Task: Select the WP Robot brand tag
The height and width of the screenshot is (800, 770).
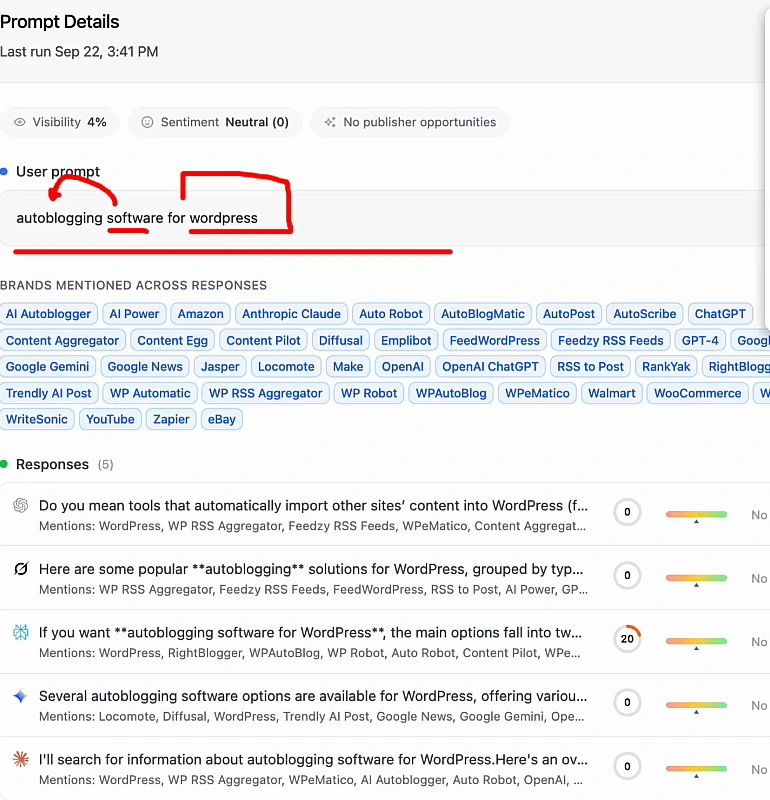Action: tap(369, 393)
